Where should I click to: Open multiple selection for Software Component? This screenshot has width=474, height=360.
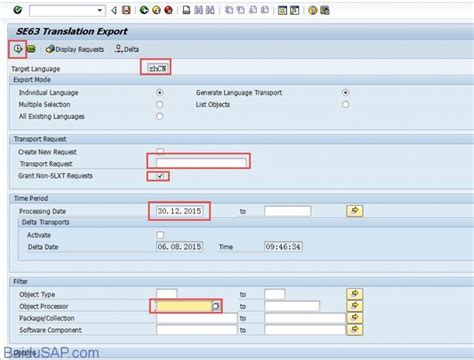tap(355, 330)
